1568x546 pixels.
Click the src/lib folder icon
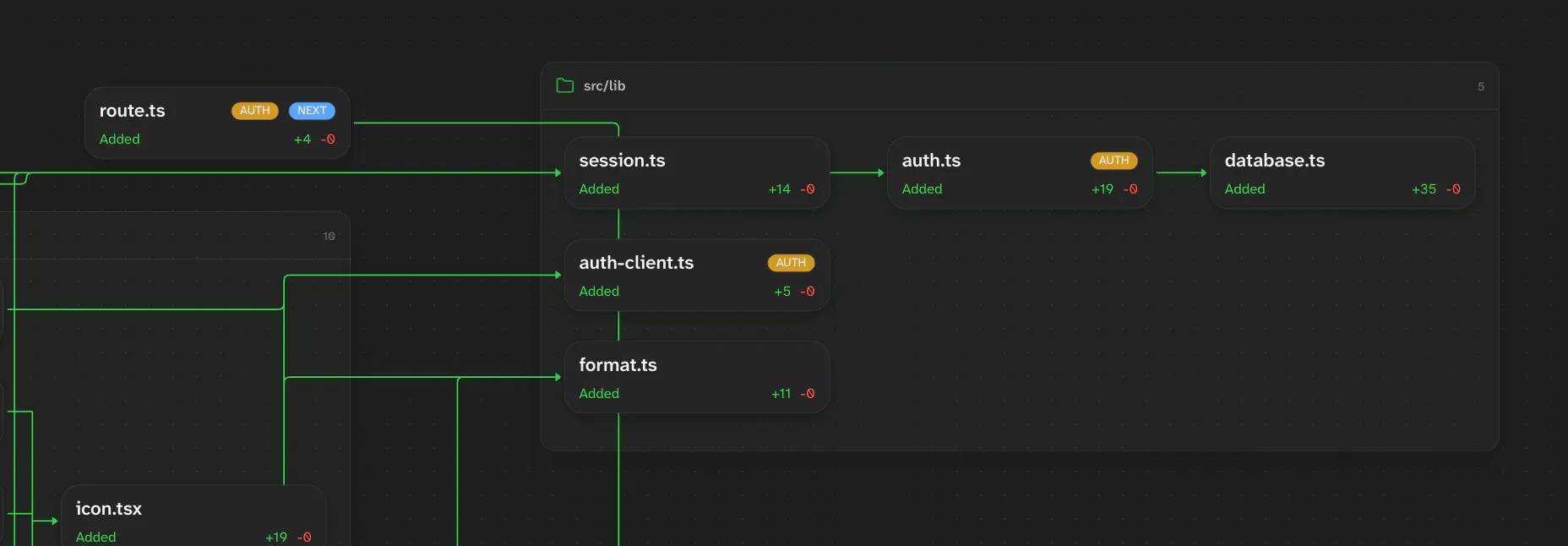coord(565,85)
